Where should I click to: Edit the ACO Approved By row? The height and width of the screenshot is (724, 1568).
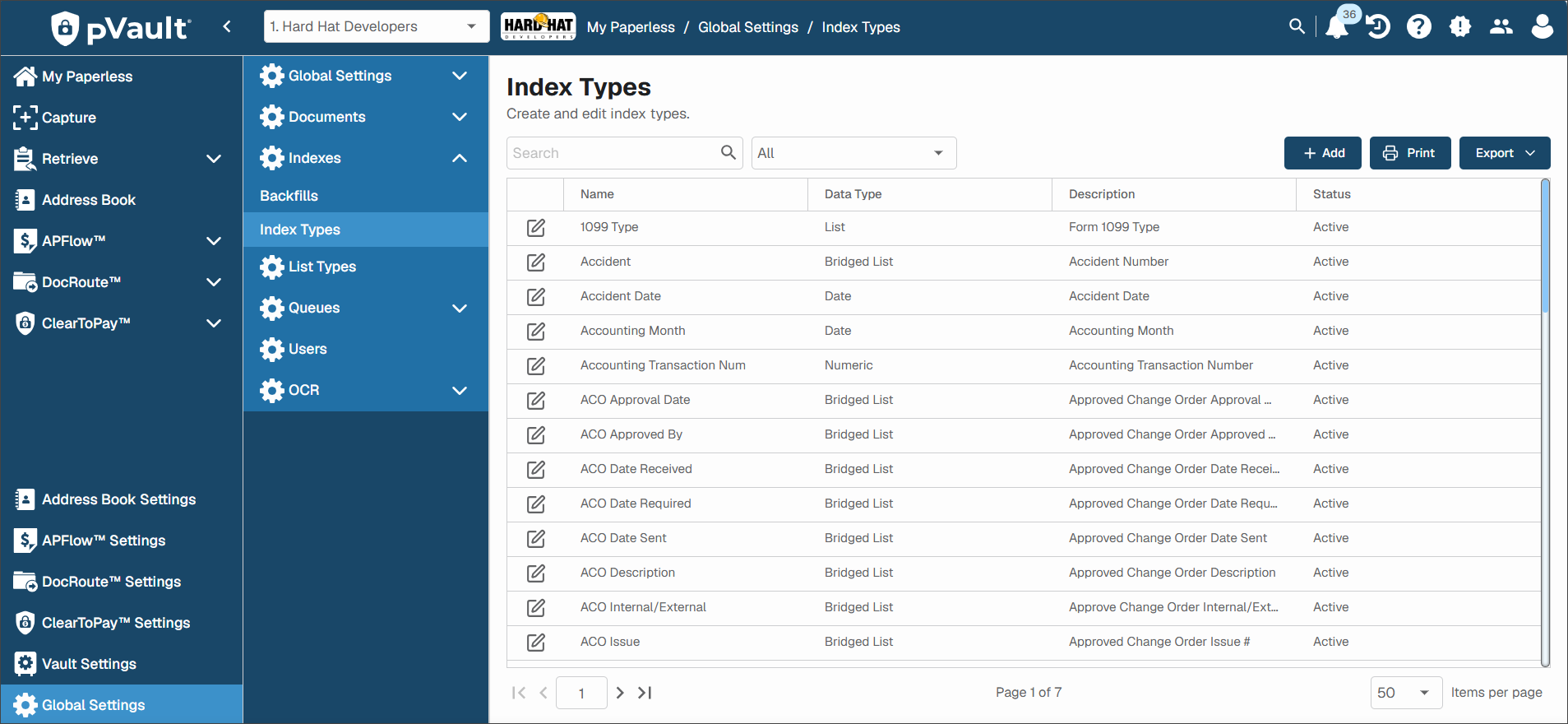(536, 435)
